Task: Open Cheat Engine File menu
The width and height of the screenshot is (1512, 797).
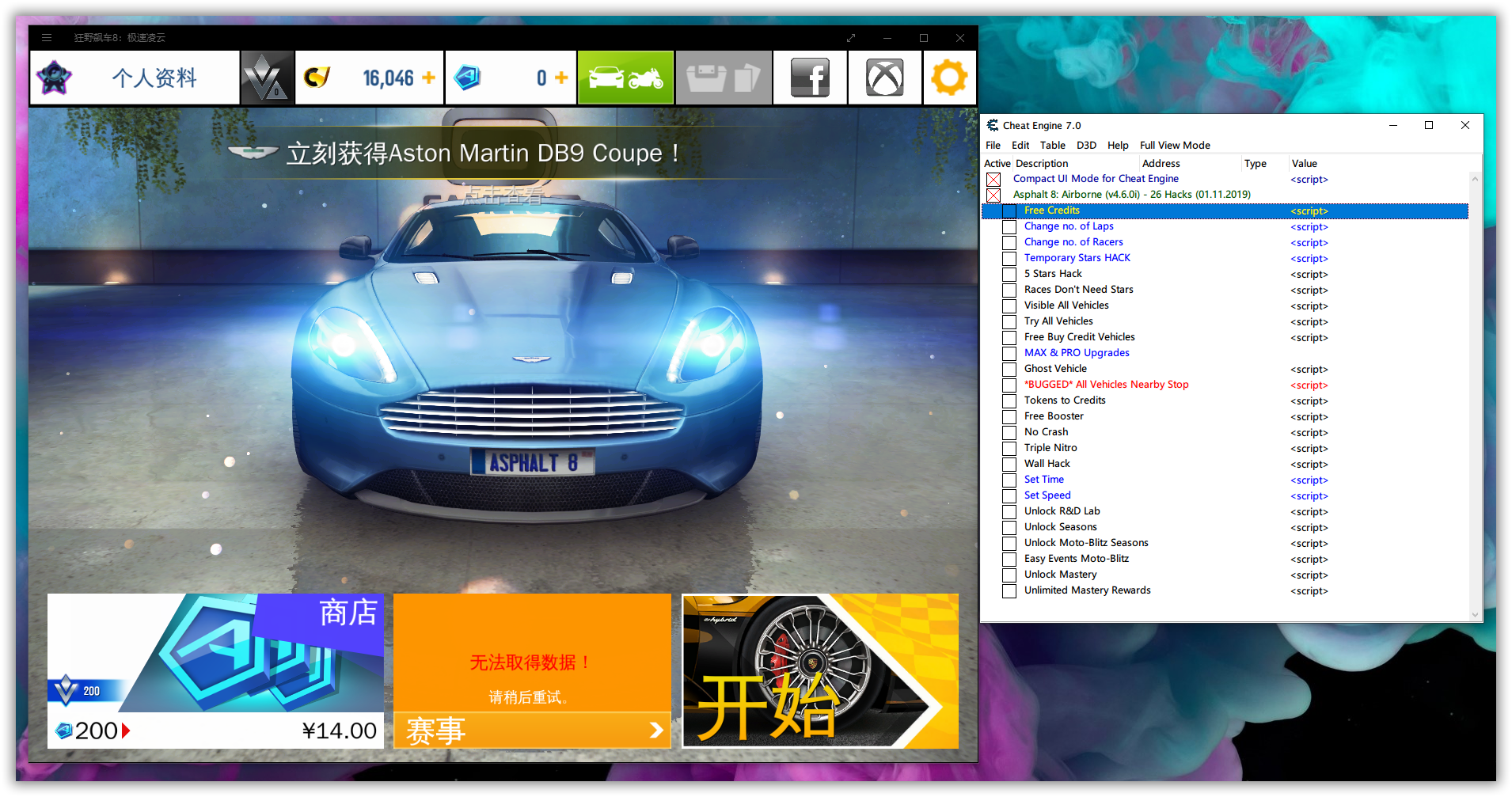Action: click(993, 146)
